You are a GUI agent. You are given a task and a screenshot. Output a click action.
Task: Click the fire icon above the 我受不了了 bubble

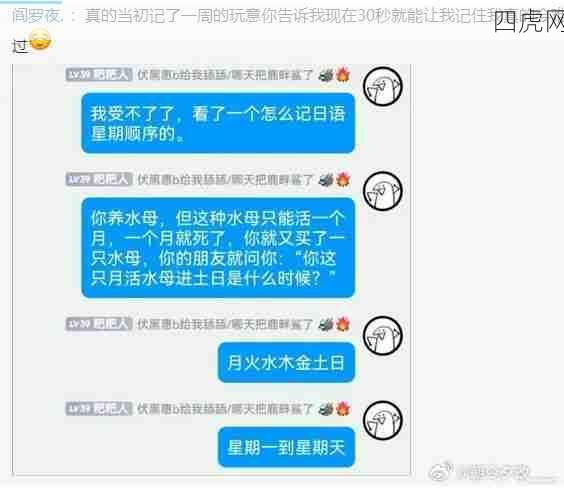(x=343, y=74)
